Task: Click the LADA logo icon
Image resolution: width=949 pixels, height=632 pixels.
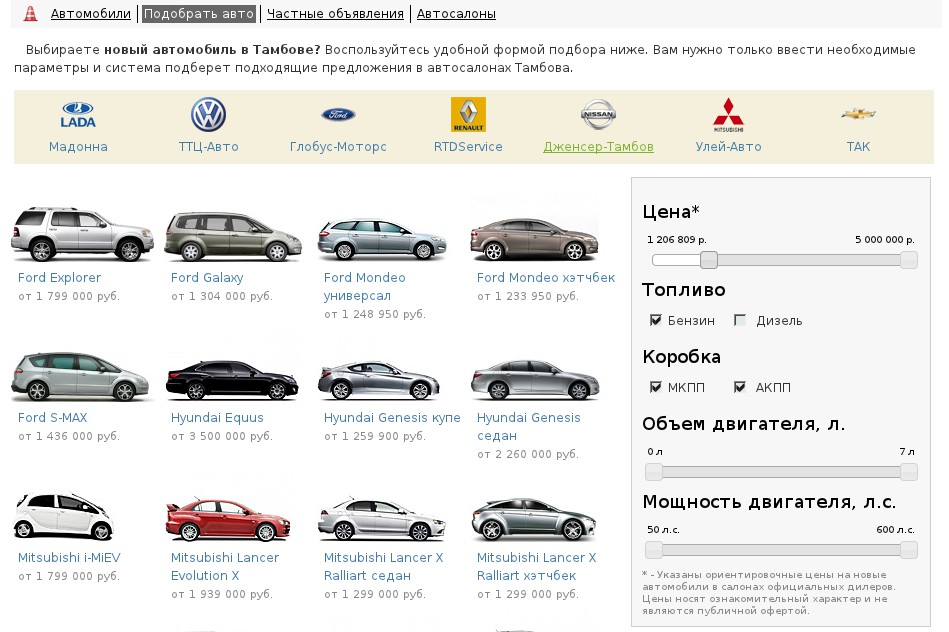Action: (78, 115)
